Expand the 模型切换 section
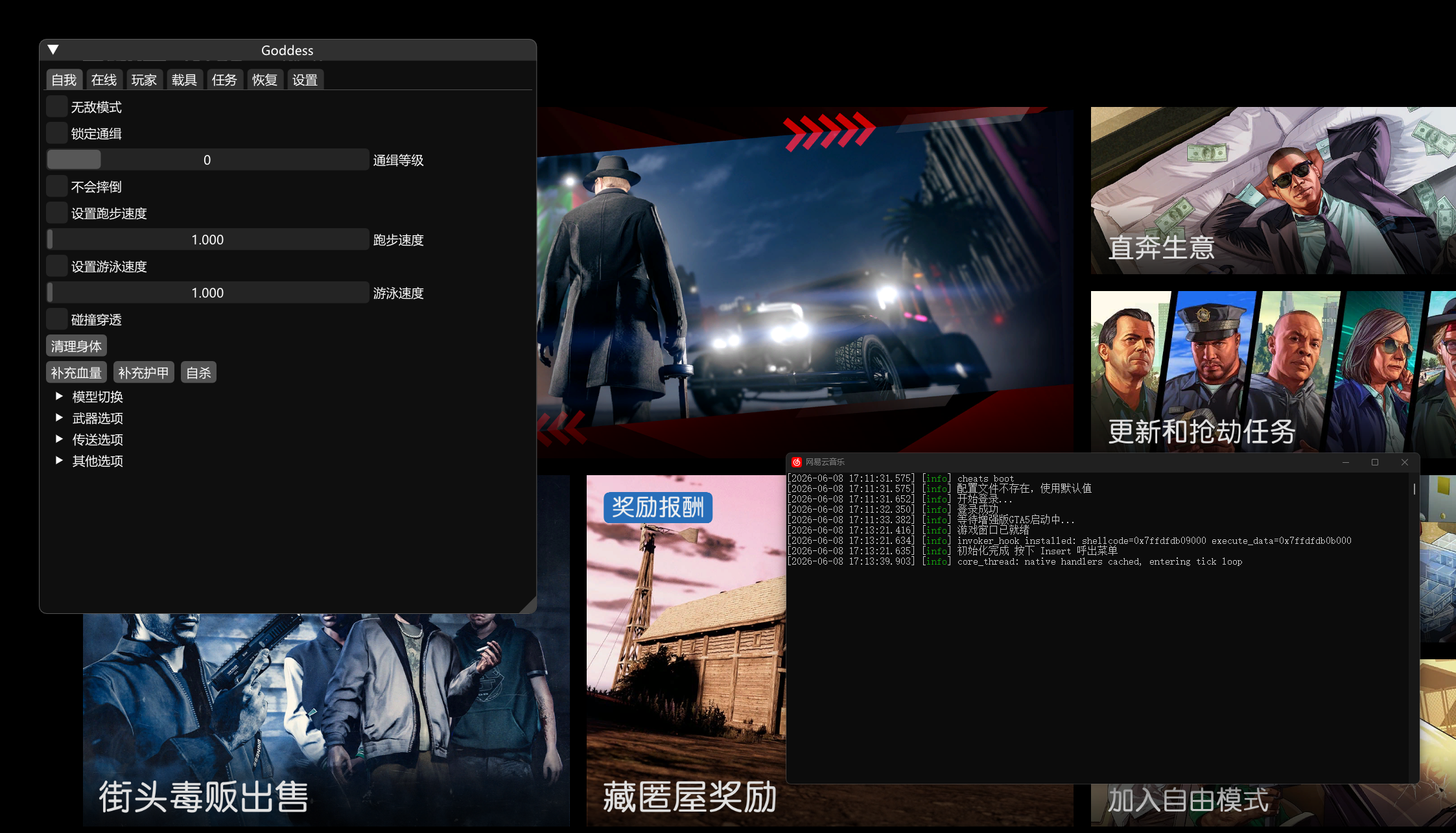Screen dimensions: 1456x833 click(x=59, y=396)
